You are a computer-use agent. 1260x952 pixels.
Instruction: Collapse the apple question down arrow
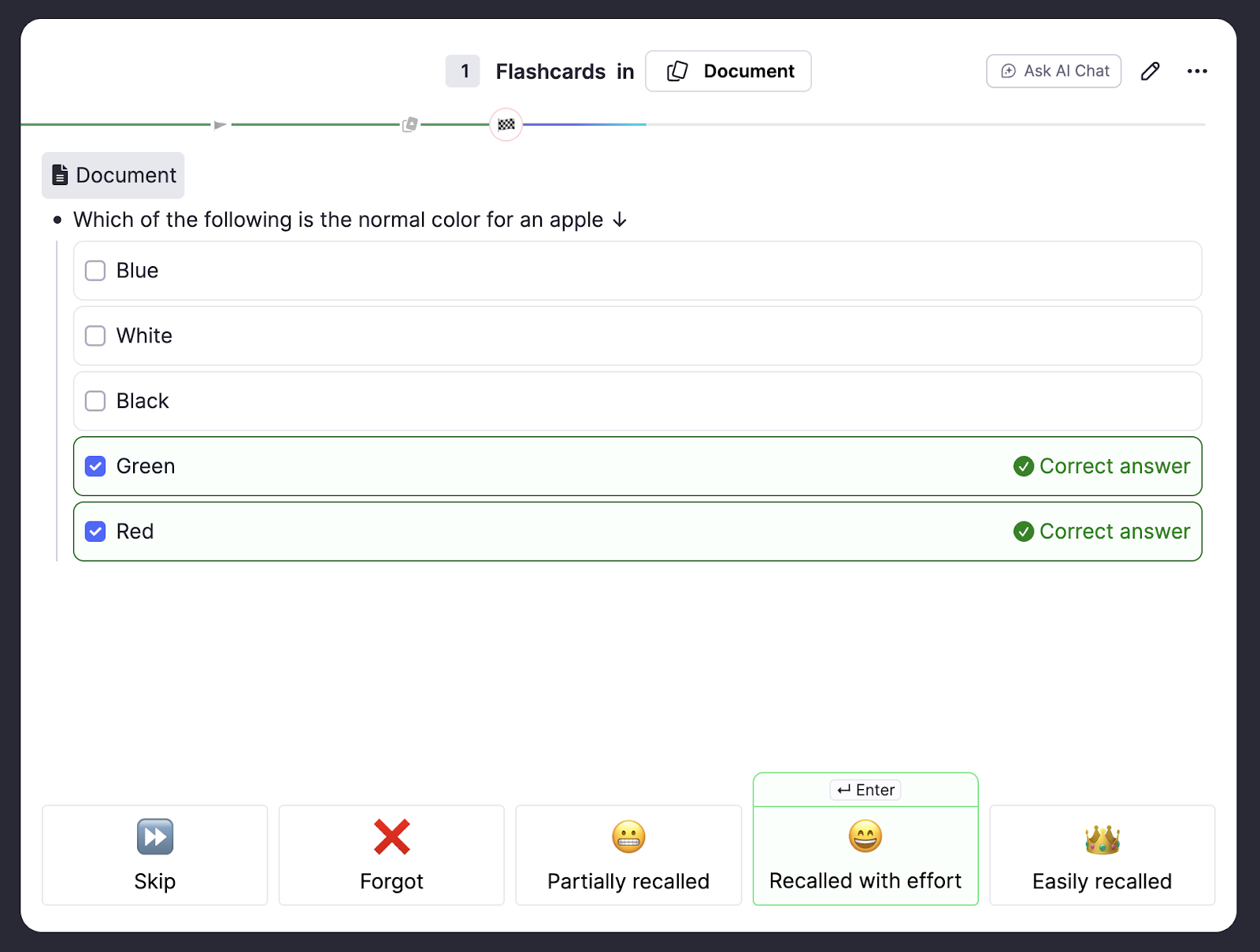click(x=620, y=220)
